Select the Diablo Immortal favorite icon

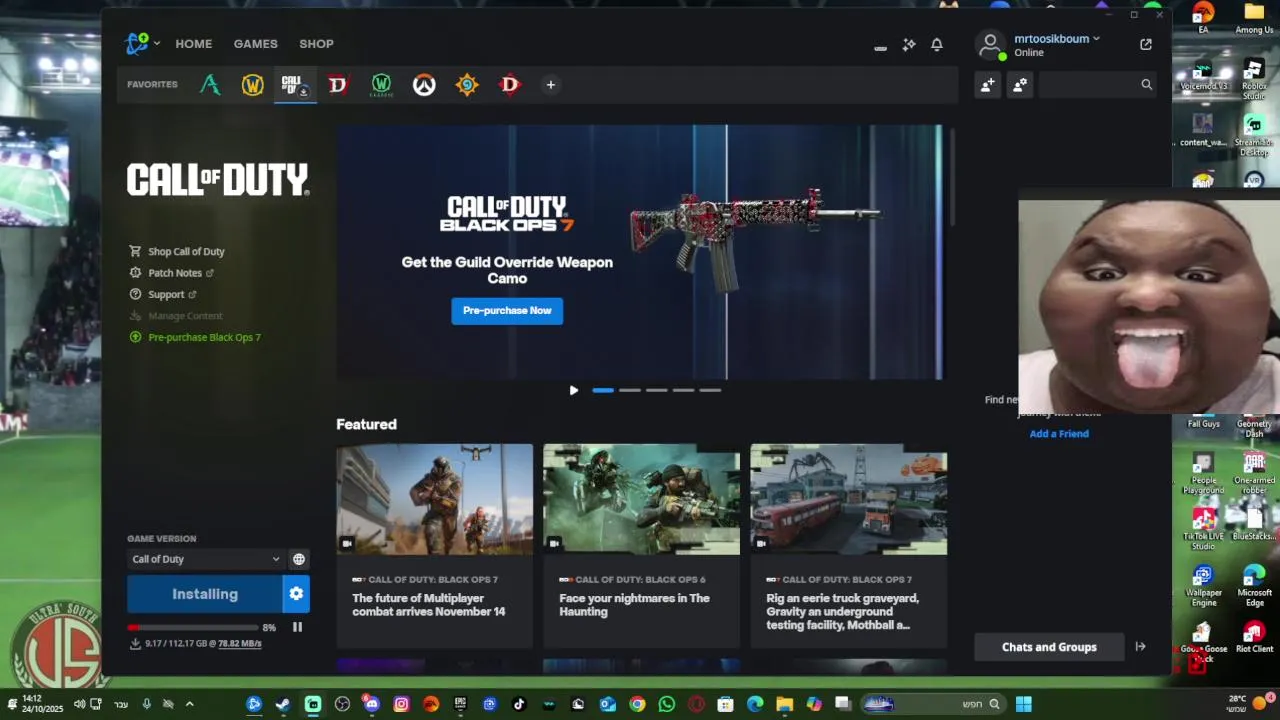point(510,85)
